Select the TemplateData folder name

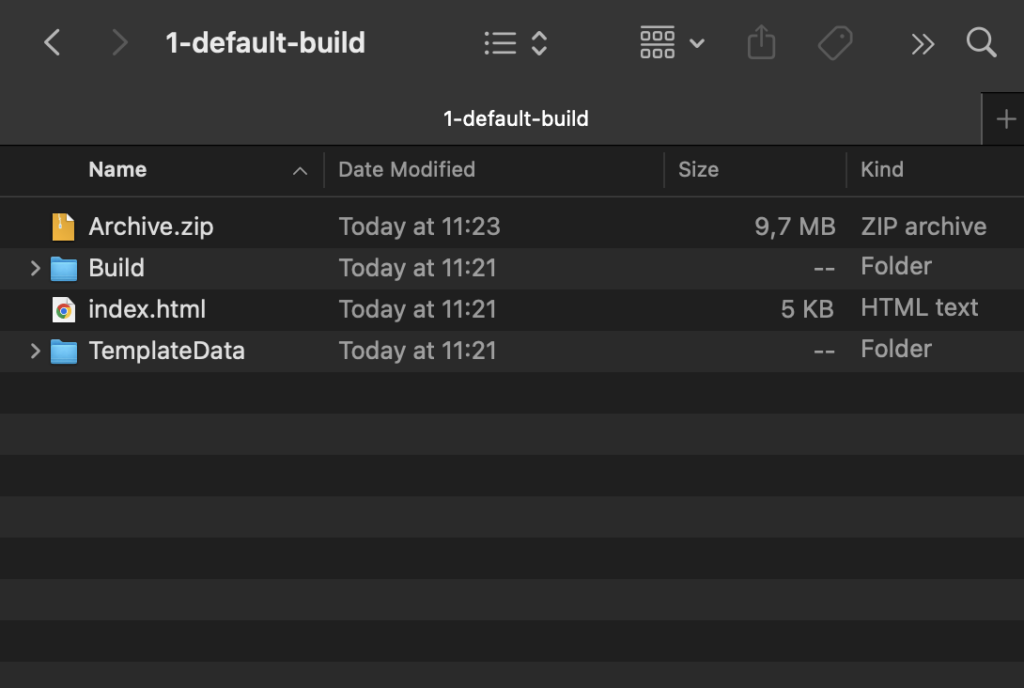[166, 351]
